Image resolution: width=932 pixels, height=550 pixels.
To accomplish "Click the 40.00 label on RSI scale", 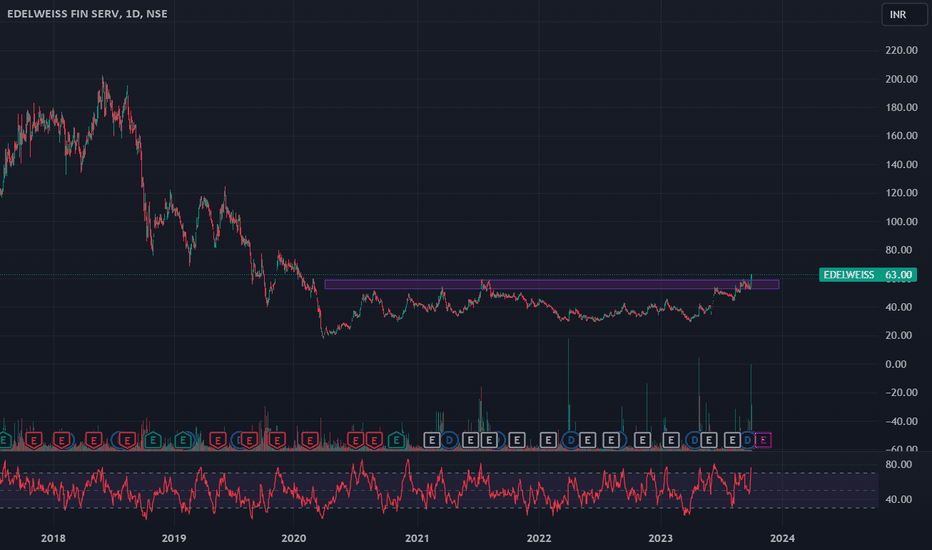I will pos(899,499).
